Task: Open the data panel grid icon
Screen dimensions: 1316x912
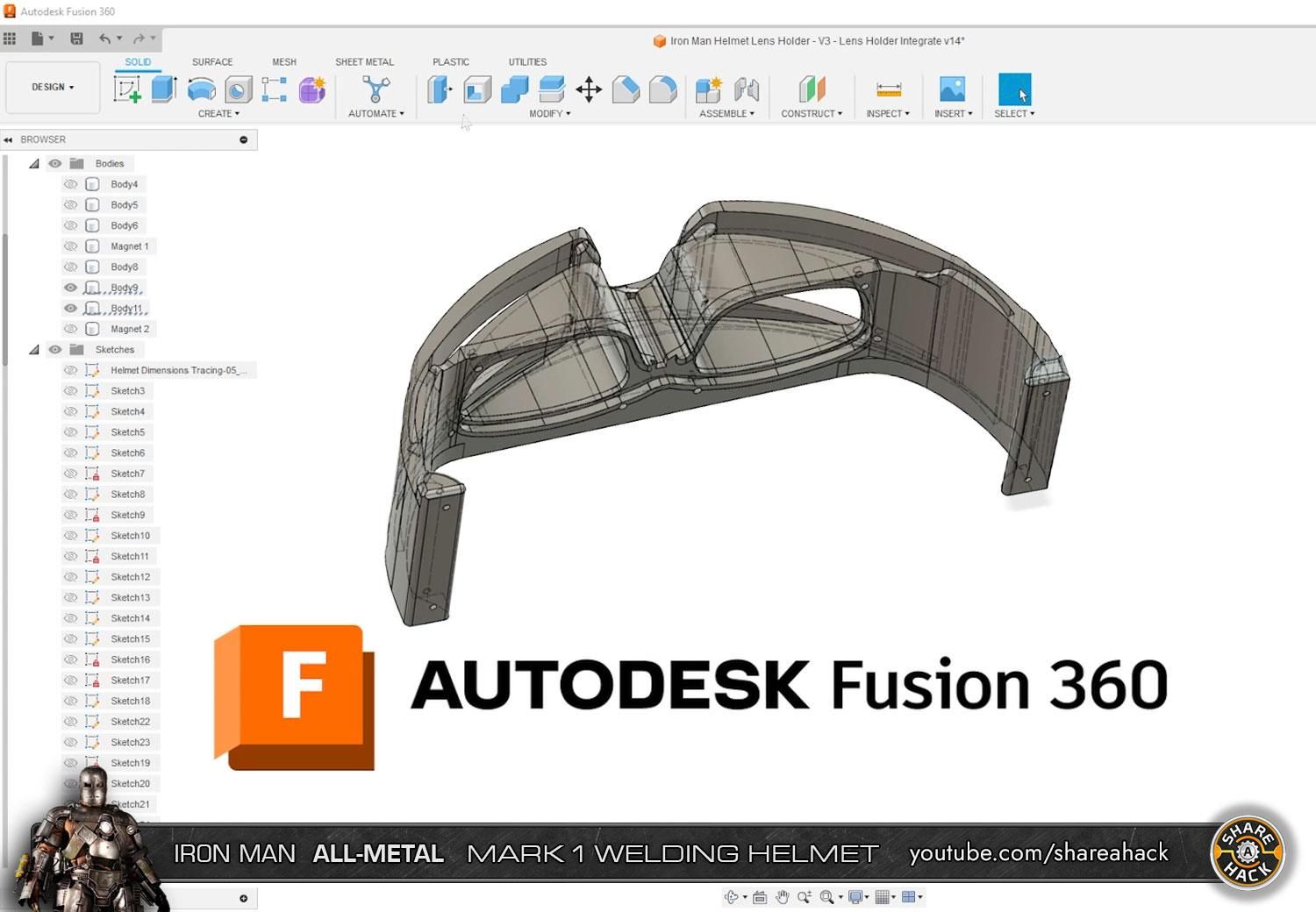Action: point(10,39)
